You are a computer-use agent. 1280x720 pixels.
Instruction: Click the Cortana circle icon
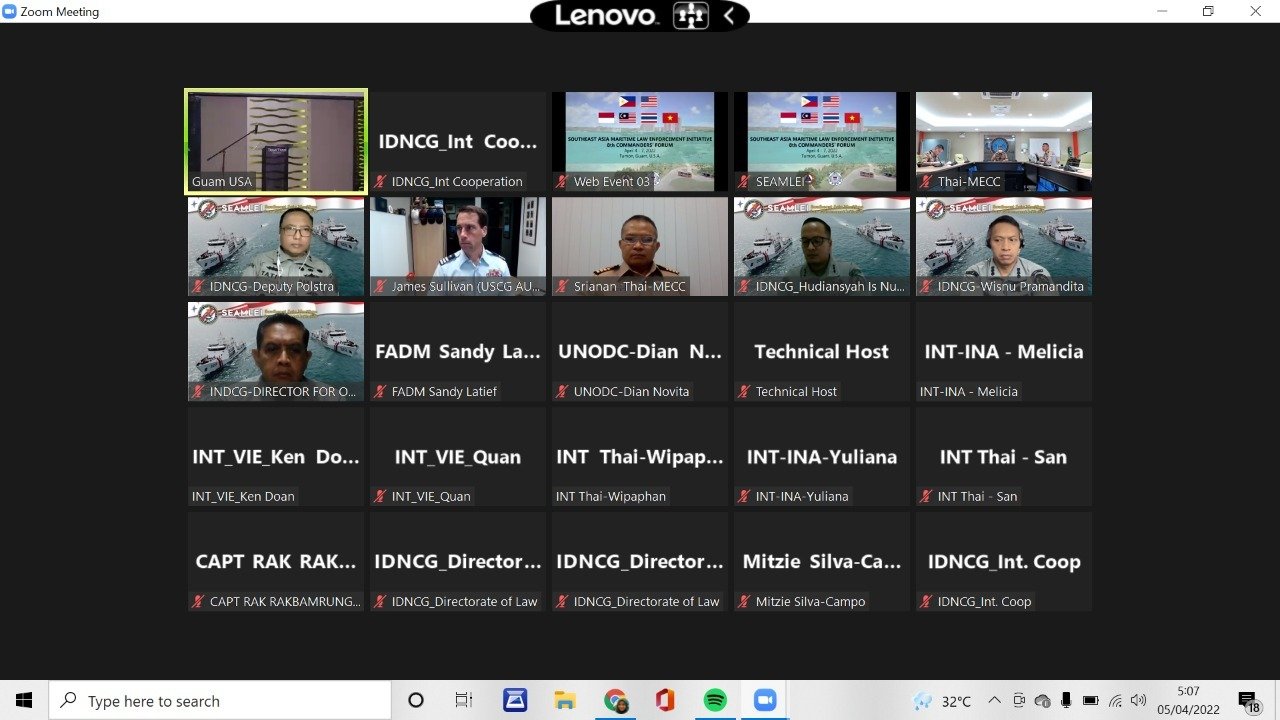pos(416,701)
